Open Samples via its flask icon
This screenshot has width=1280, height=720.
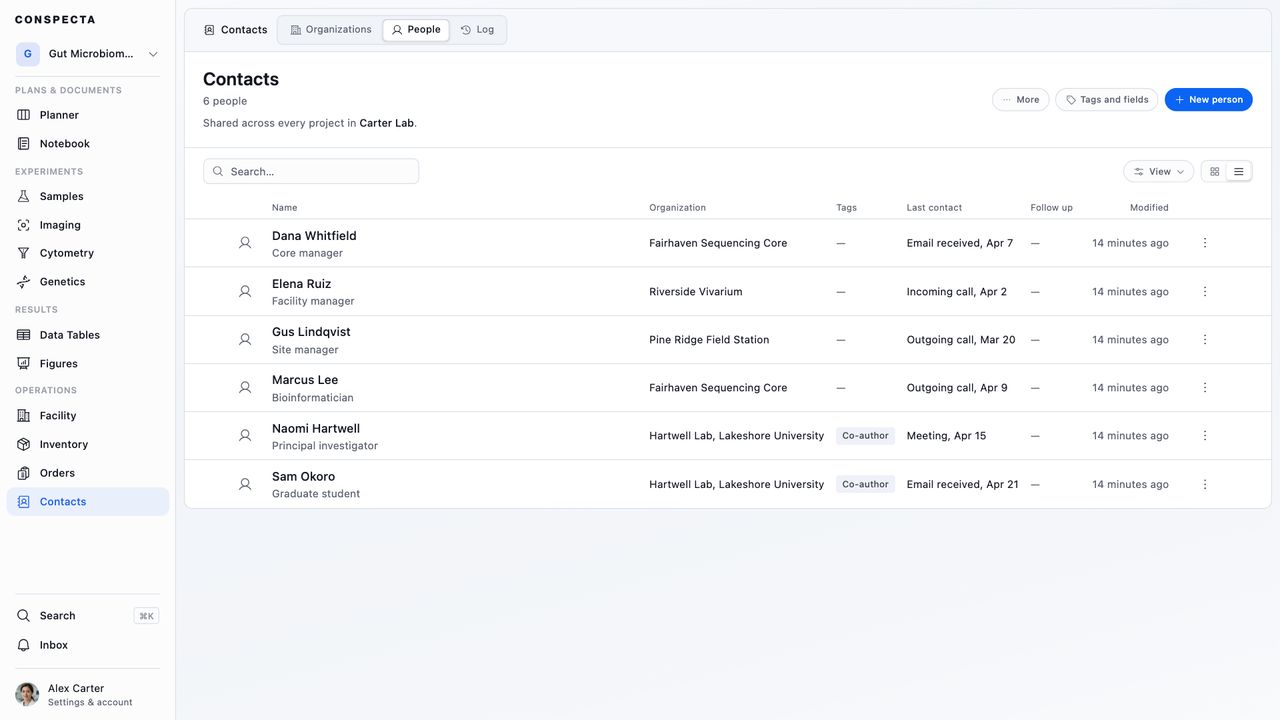[24, 197]
